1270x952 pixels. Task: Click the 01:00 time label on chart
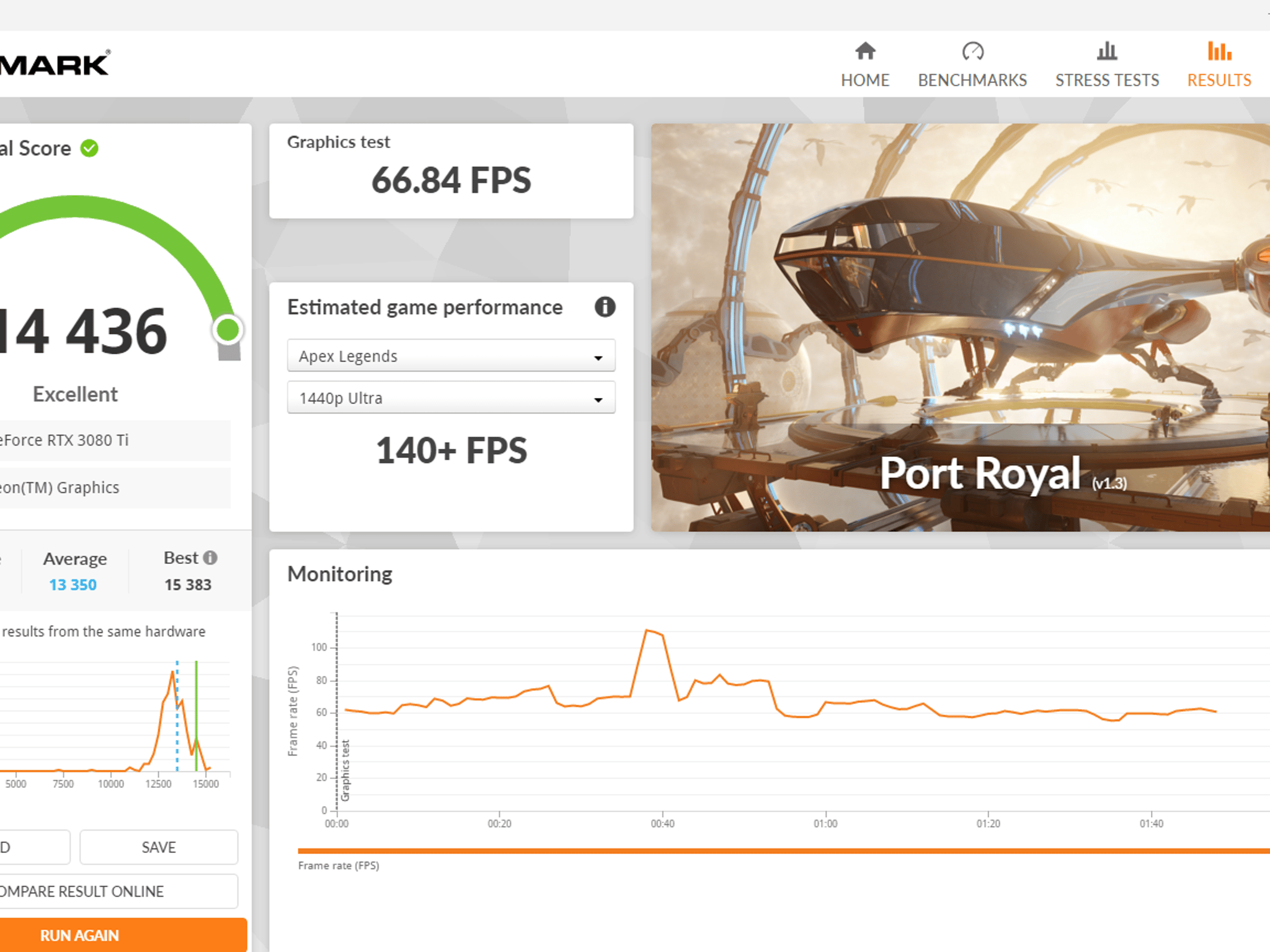pos(825,824)
